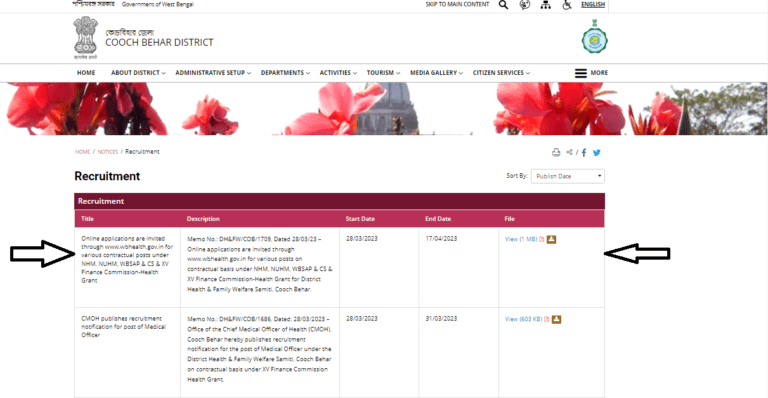This screenshot has height=398, width=768.
Task: Open the View (1 MB) file link
Action: [521, 239]
